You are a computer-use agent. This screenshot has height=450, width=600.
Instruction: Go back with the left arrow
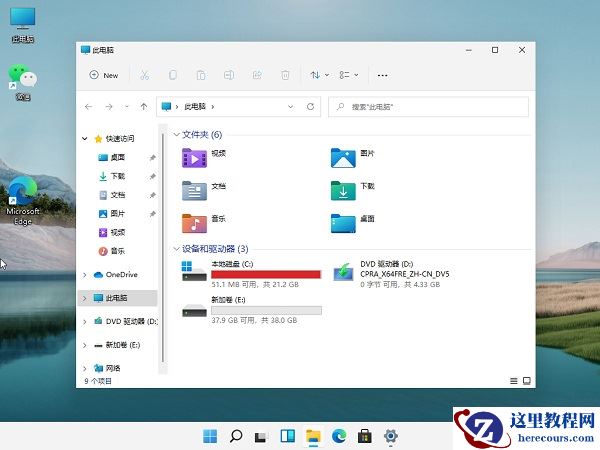point(89,106)
